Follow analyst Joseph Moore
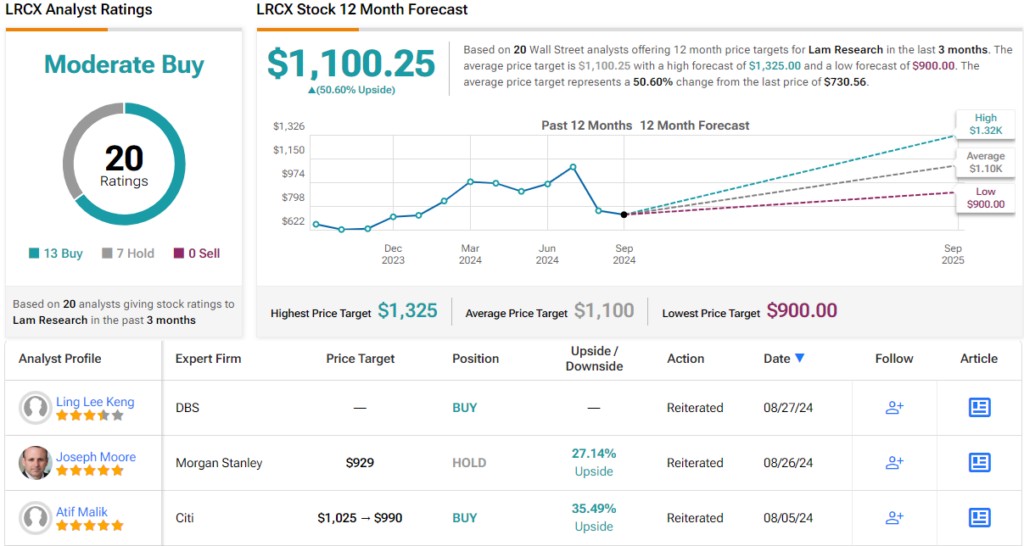Screen dimensions: 1024x546 click(894, 463)
